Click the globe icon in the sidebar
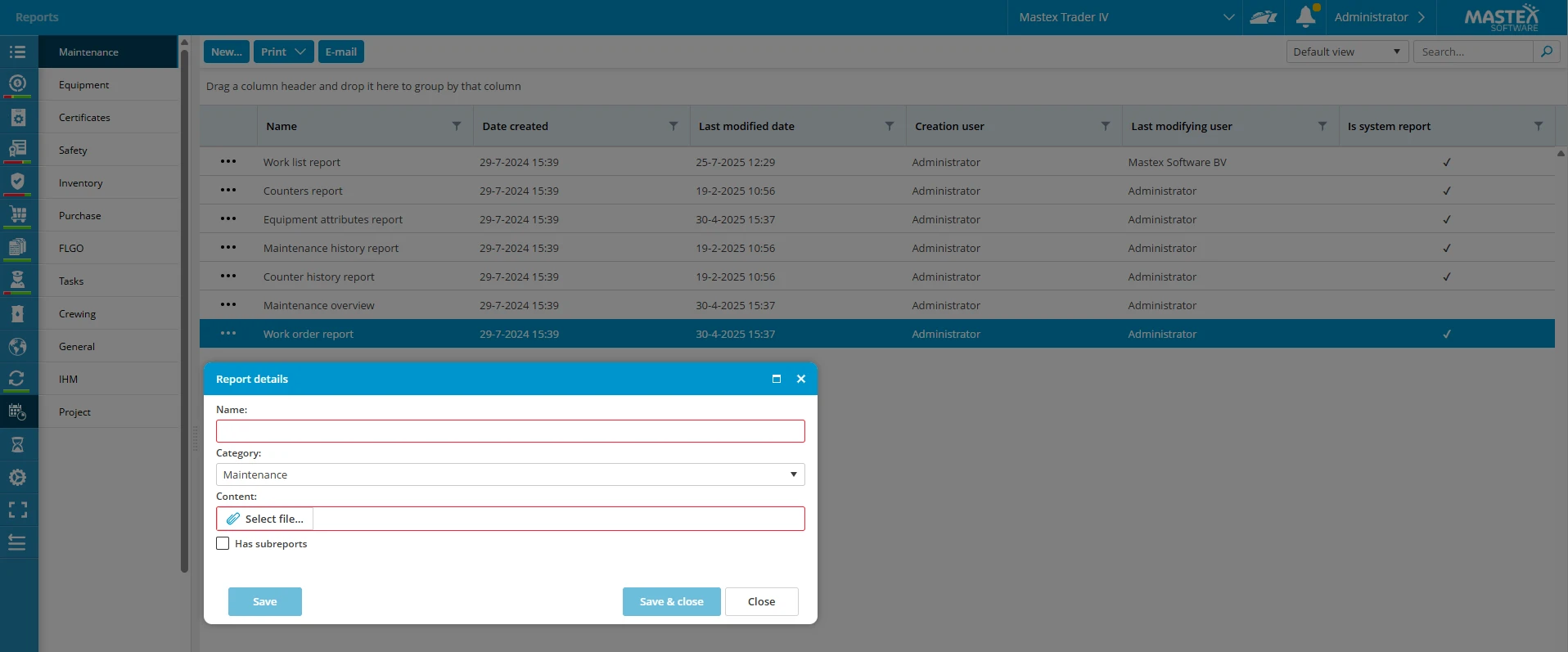1568x652 pixels. [18, 346]
